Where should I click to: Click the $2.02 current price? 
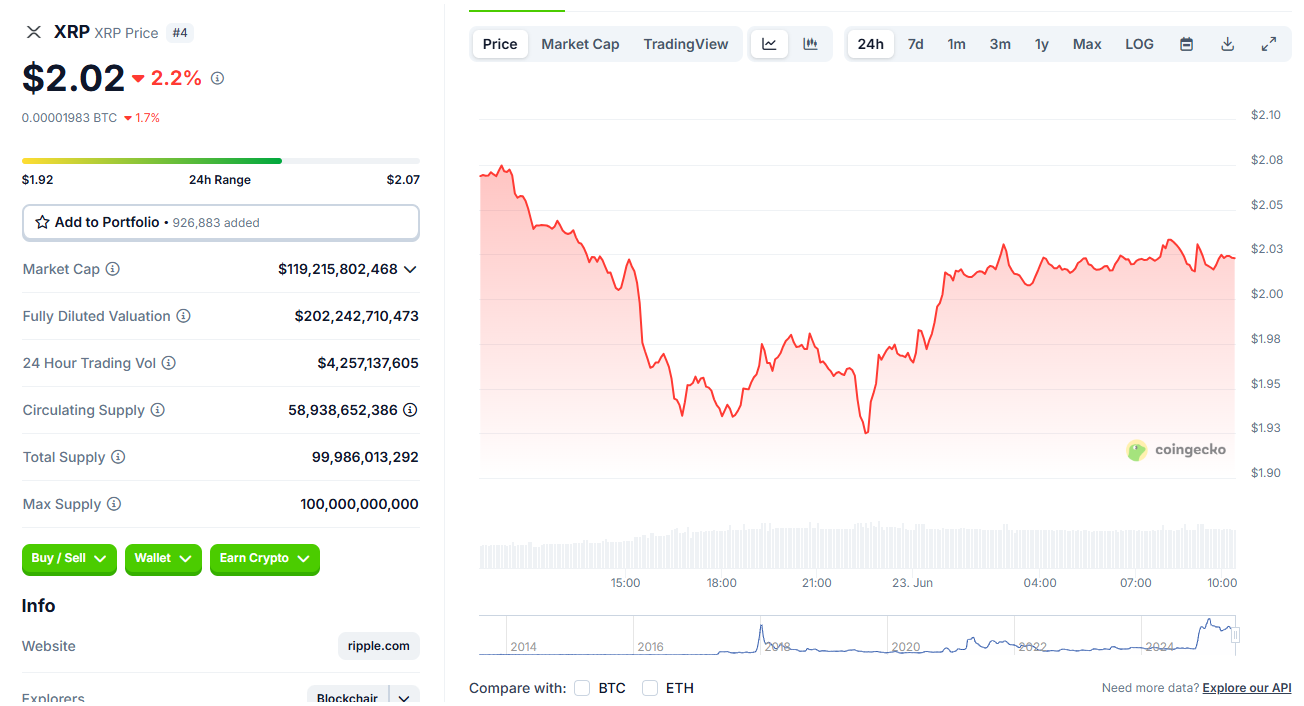tap(74, 78)
